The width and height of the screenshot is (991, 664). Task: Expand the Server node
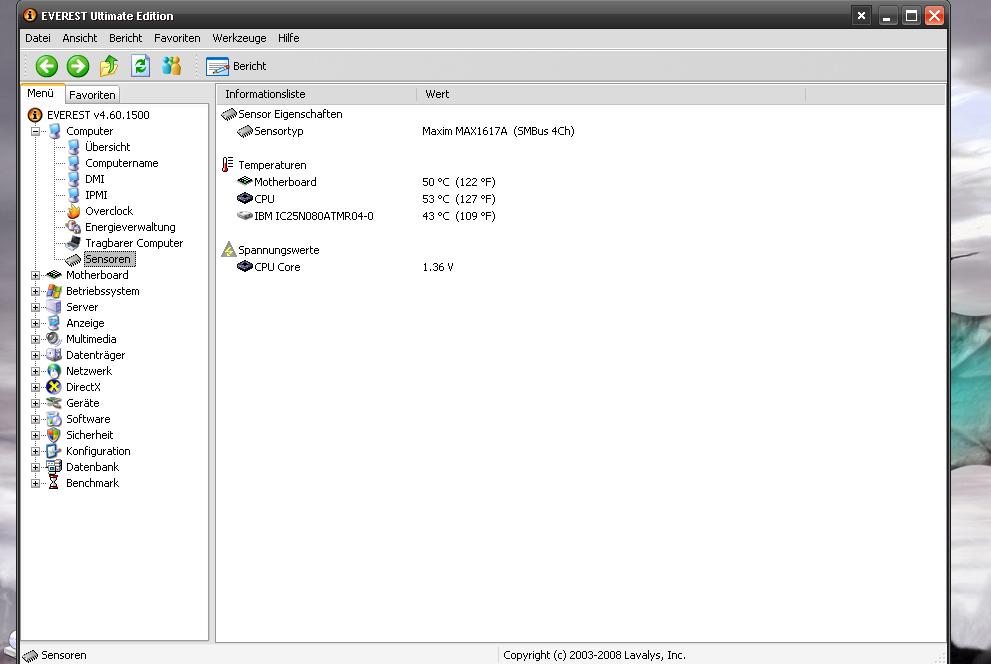coord(35,308)
